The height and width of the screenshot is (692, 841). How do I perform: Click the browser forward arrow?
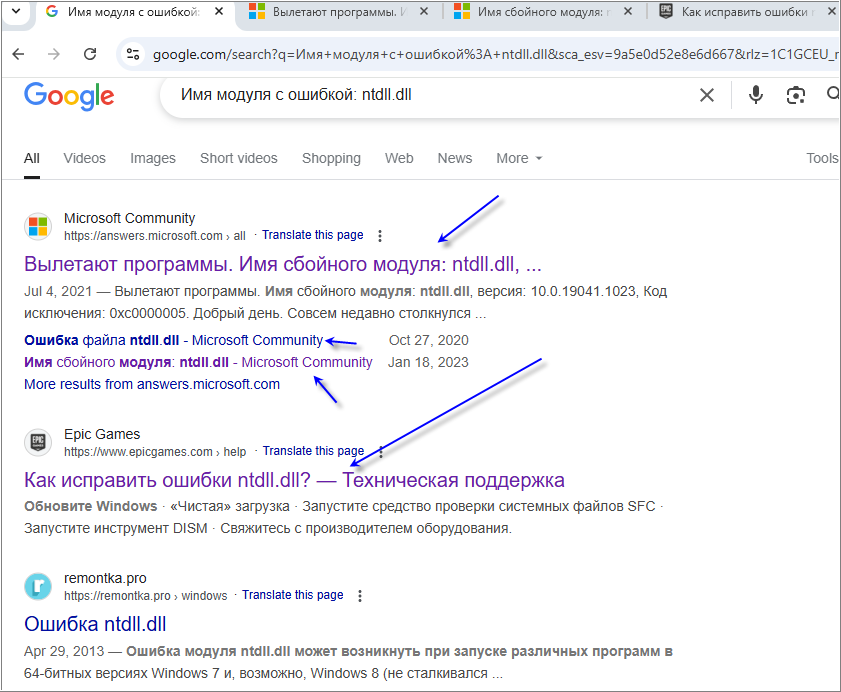click(x=54, y=54)
